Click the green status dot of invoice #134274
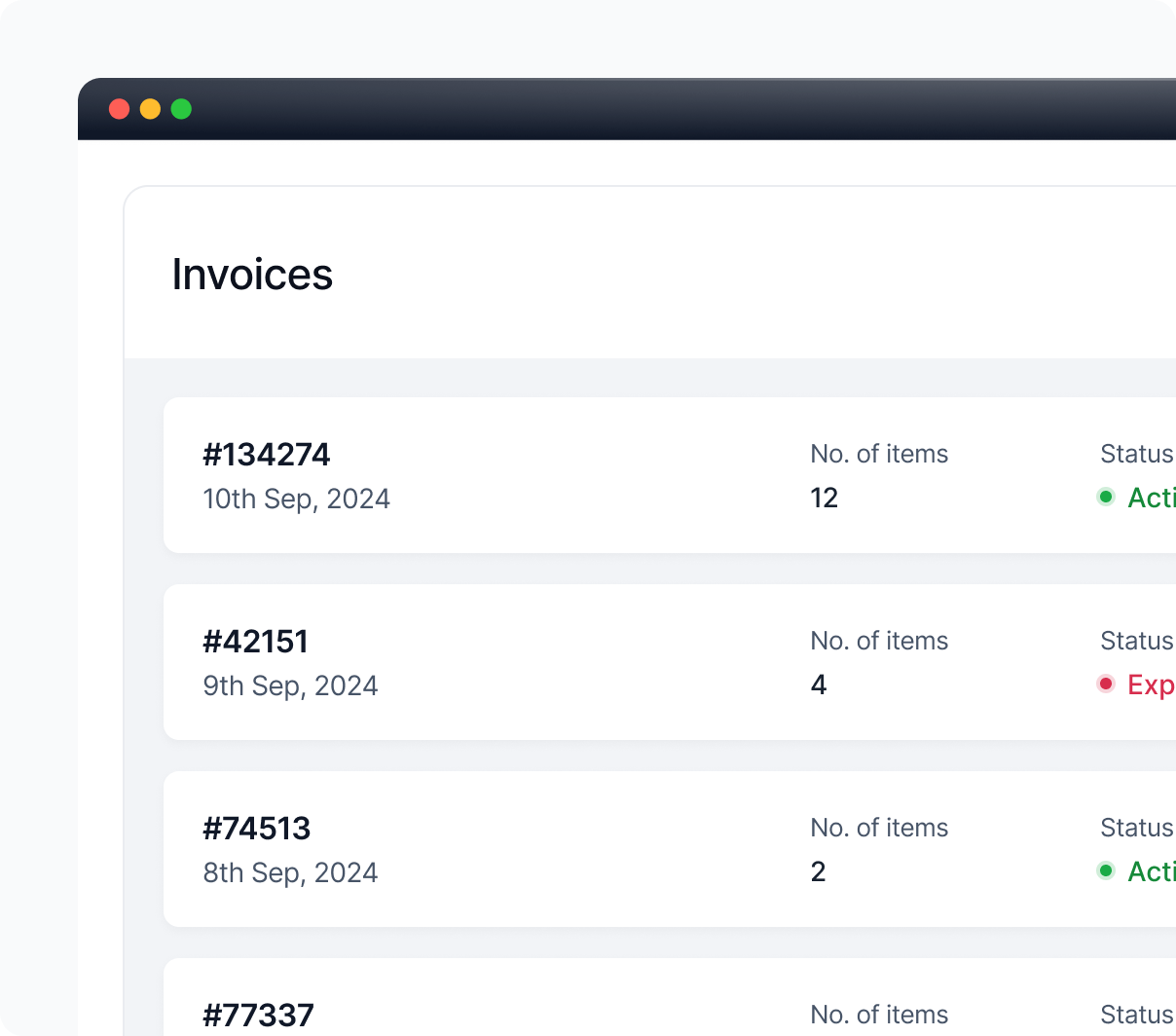 pyautogui.click(x=1106, y=497)
